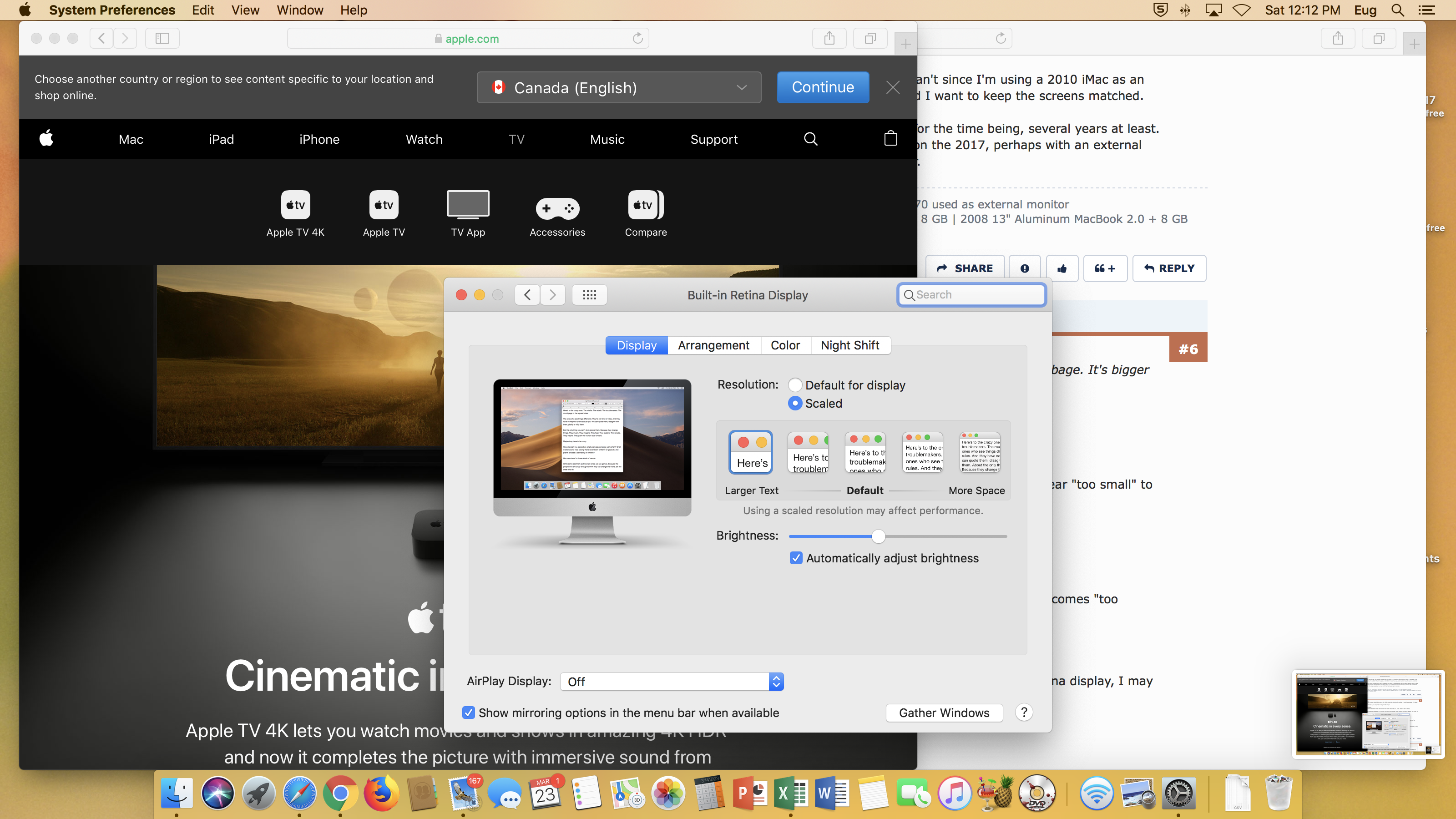Open Canada (English) region dropdown

619,88
